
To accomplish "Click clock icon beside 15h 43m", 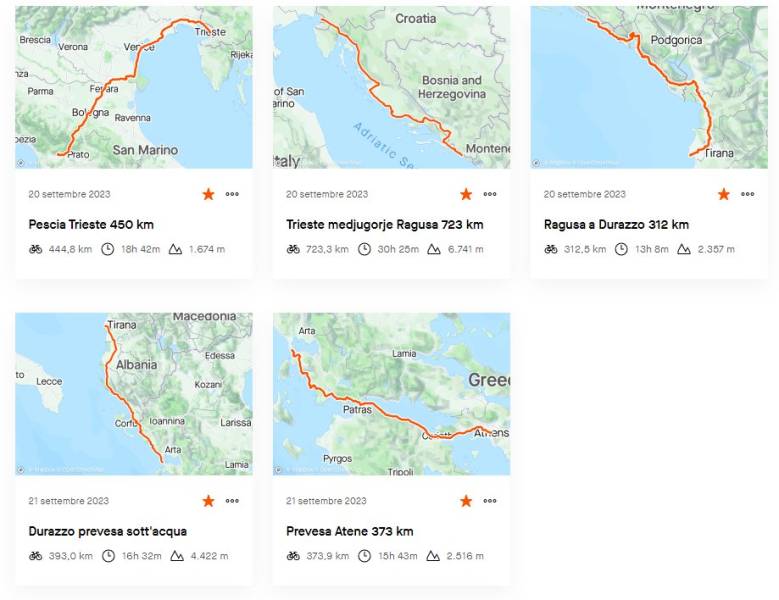I will (x=365, y=556).
